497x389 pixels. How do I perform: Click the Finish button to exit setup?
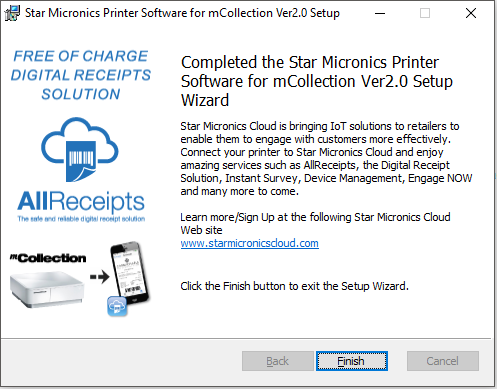pos(352,361)
